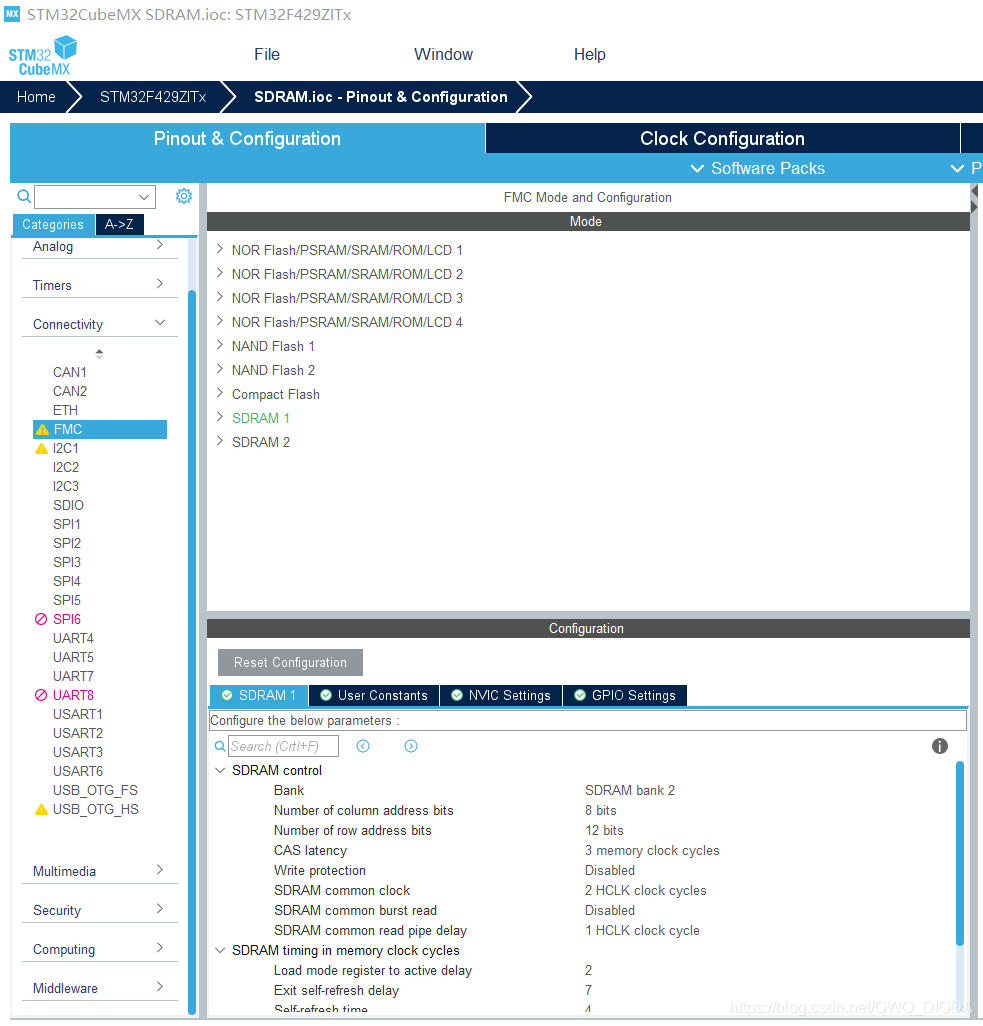This screenshot has height=1026, width=983.
Task: Expand NOR Flash/PSRAM/SRAM/ROM/LCD 2 mode
Action: 220,274
